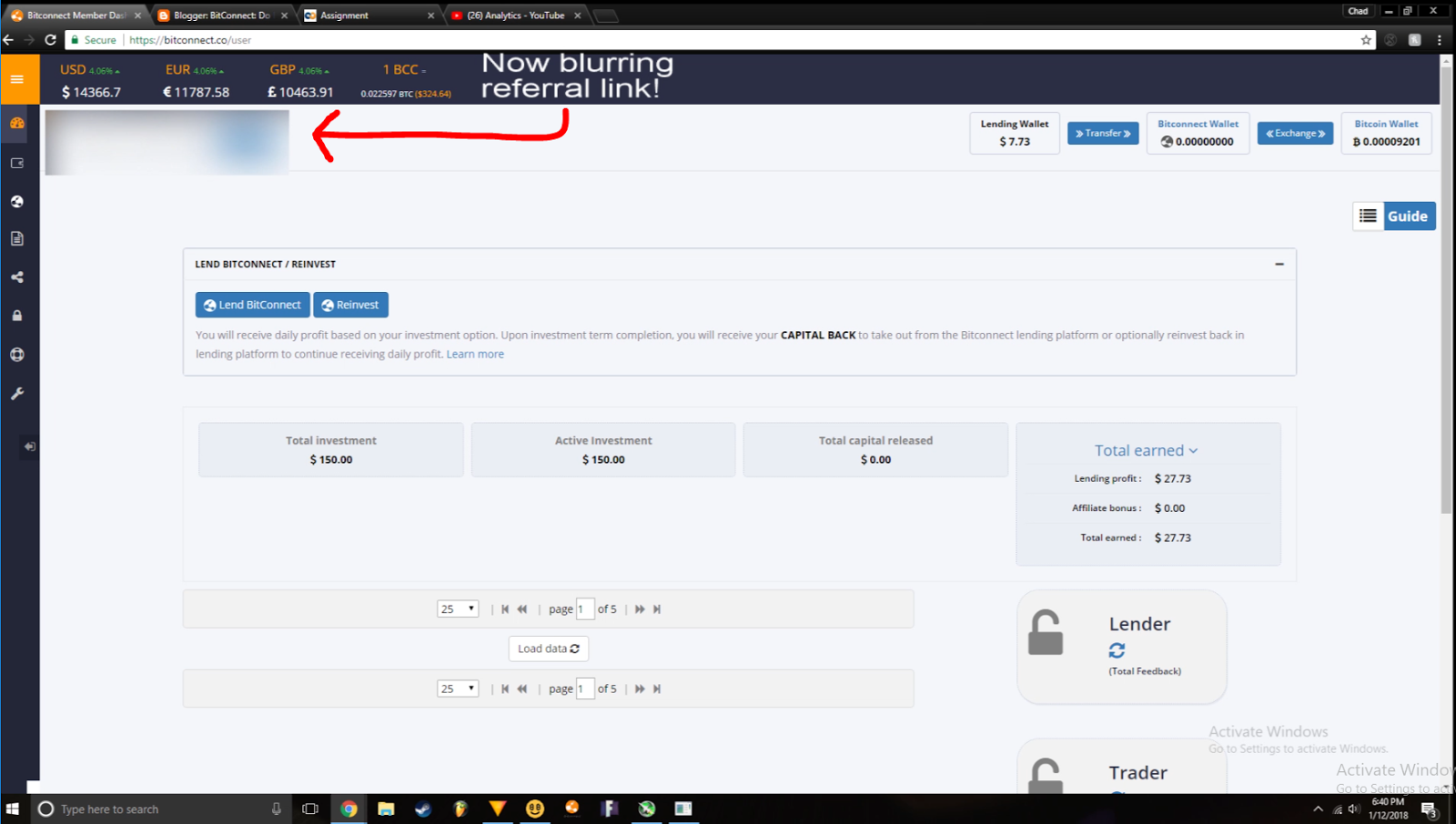Go to first page in lower pager

pos(505,688)
